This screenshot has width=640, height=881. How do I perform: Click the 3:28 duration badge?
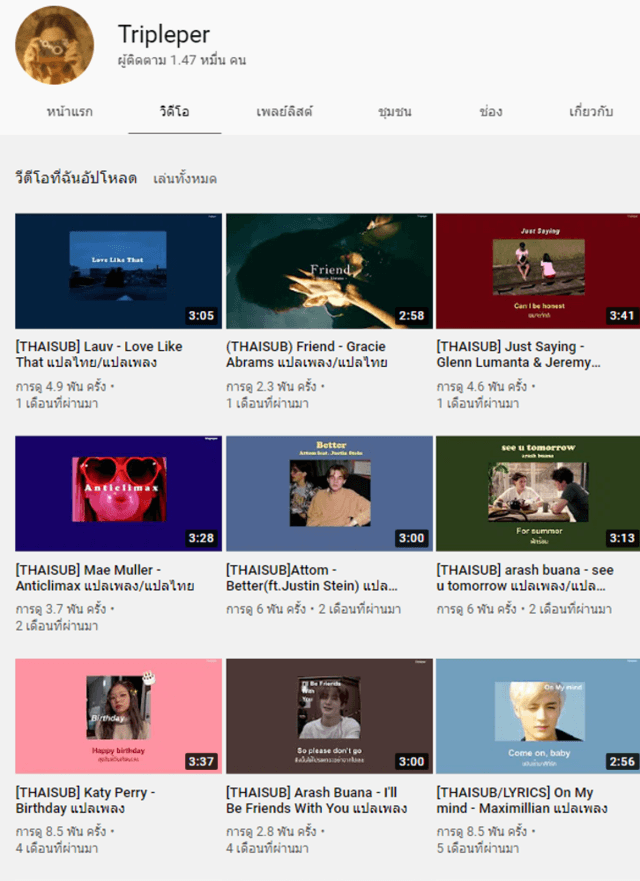201,538
